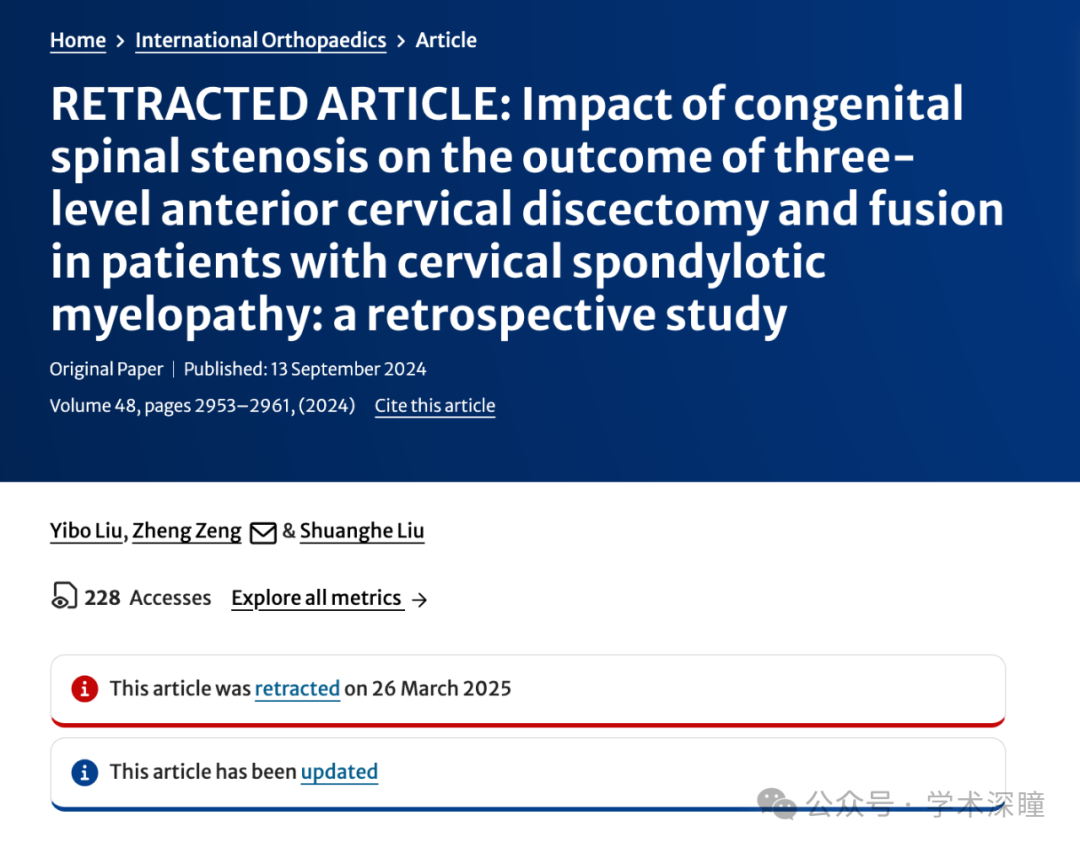Open Cite this article link

coord(435,406)
